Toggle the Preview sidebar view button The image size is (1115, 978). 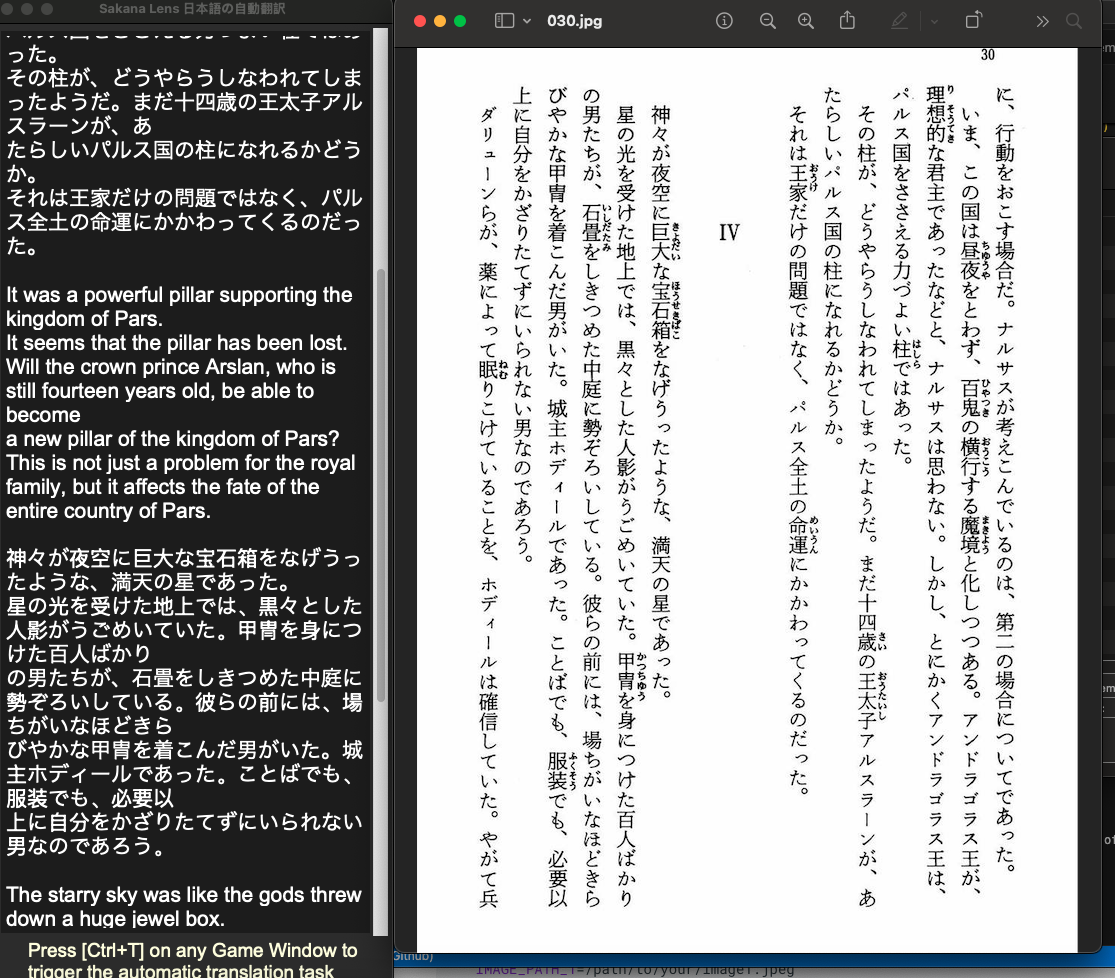pos(504,21)
